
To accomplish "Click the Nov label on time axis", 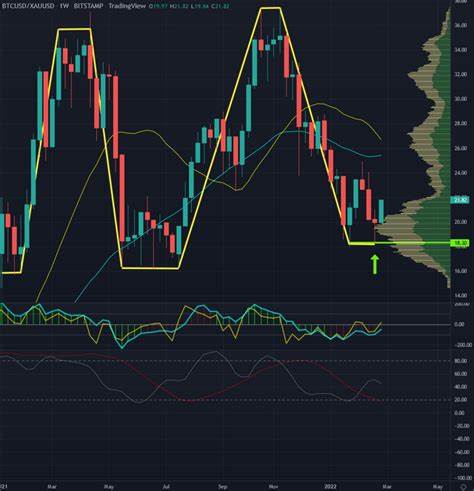I will (x=274, y=487).
